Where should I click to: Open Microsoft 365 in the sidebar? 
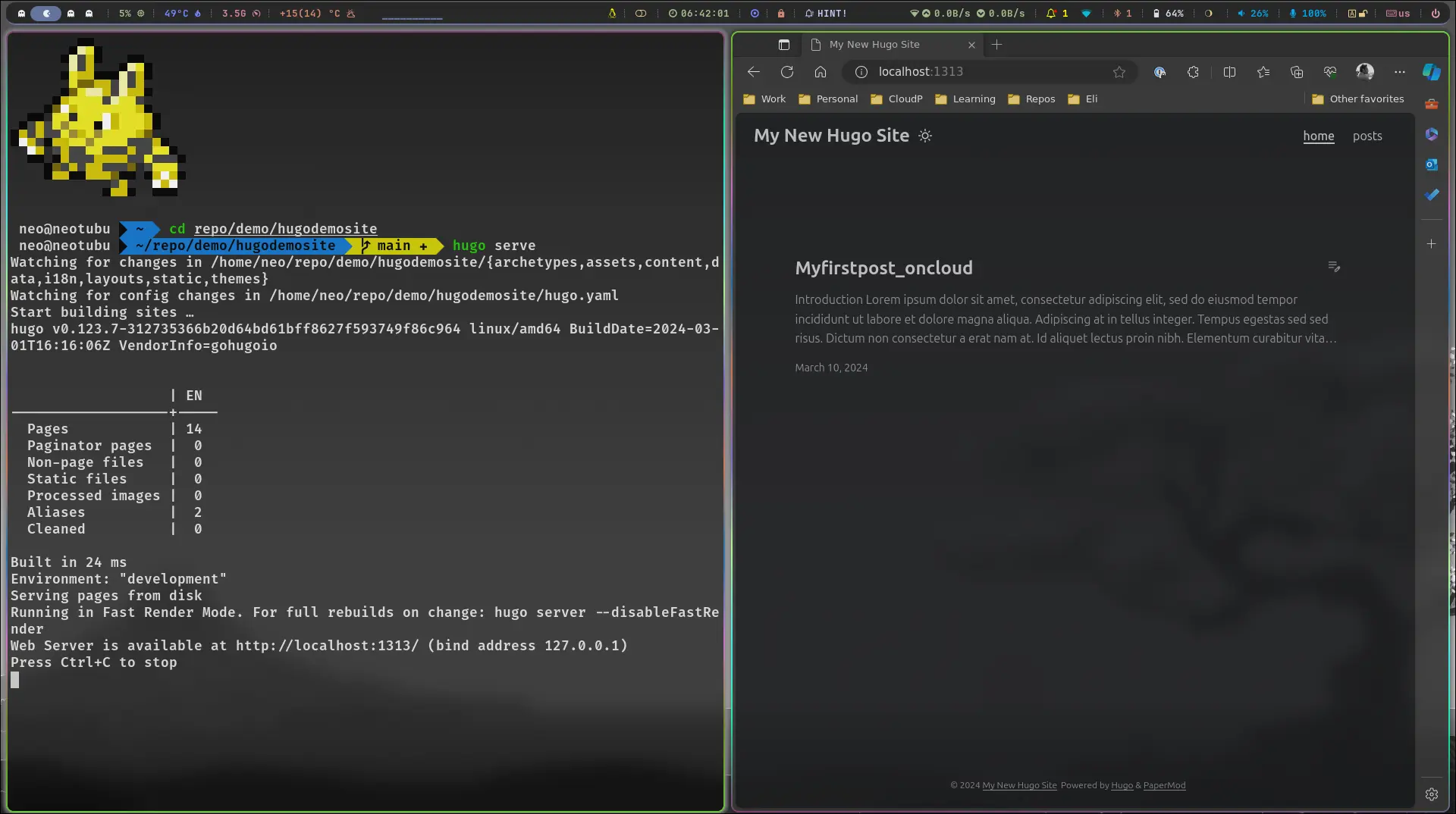point(1432,134)
